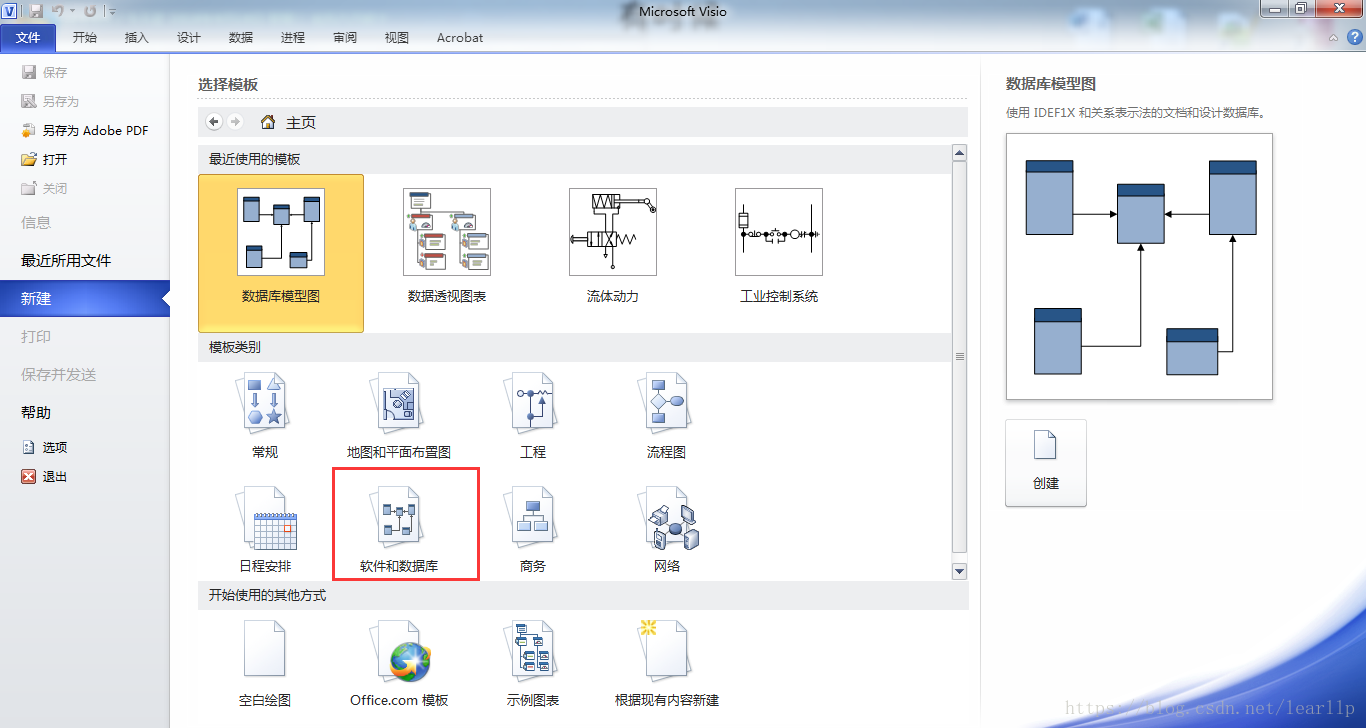
Task: Open the 地图和平面布置图 category
Action: pos(399,416)
